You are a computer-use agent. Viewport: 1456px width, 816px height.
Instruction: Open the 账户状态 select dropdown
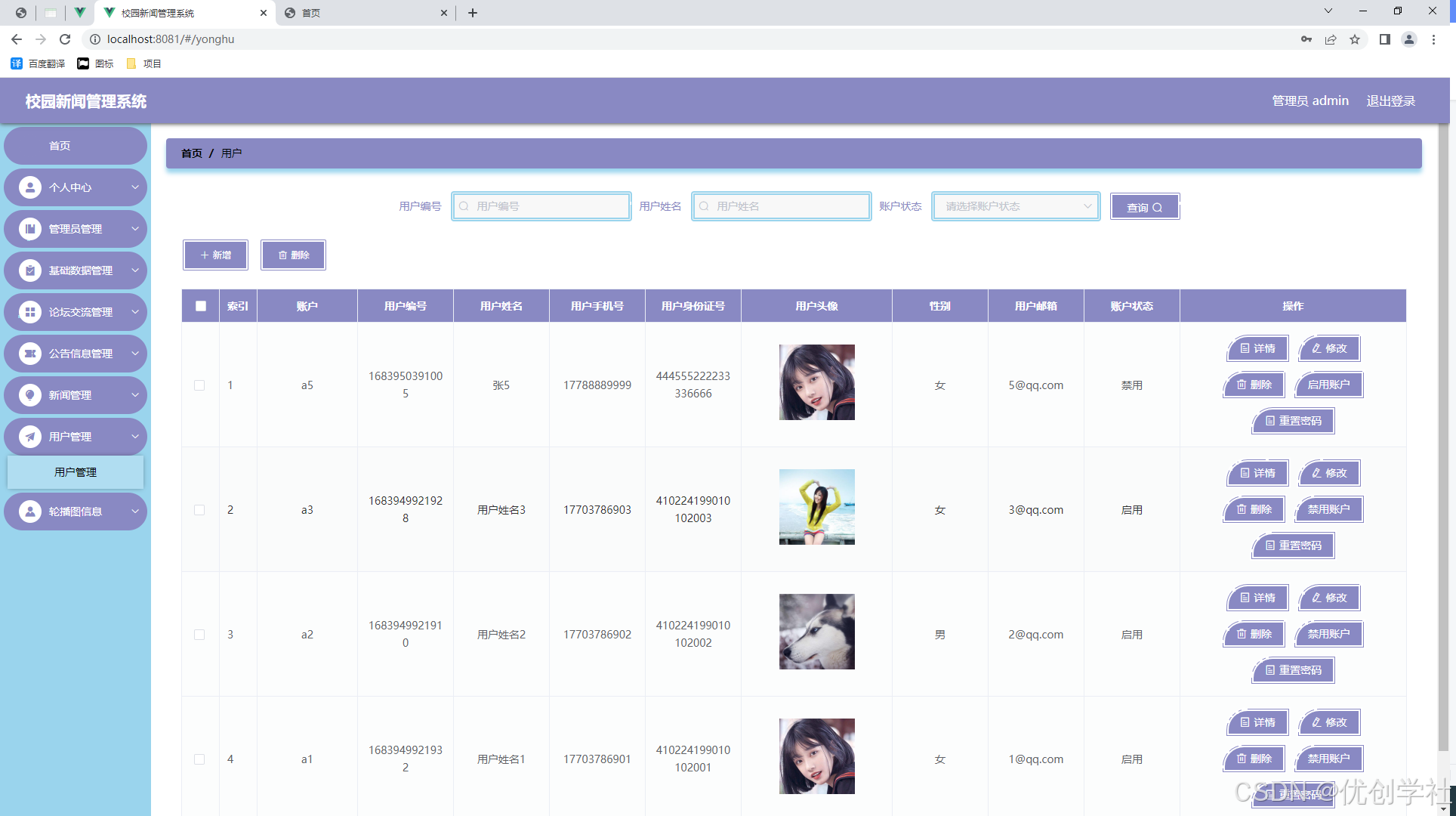pos(1016,206)
